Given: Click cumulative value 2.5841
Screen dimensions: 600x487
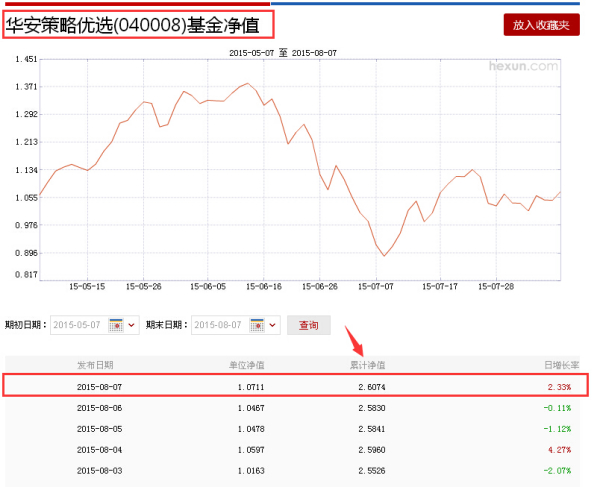Looking at the screenshot, I should [x=372, y=429].
